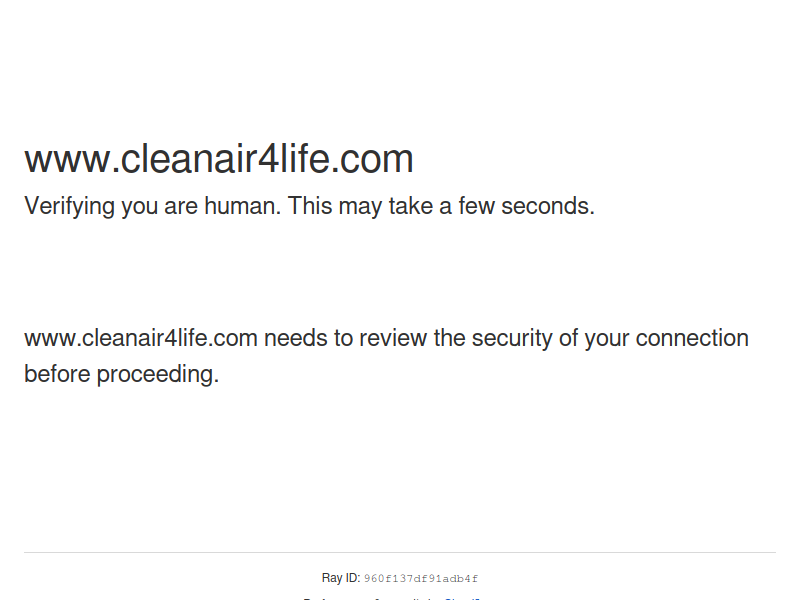Click the 'Verifying you are human' message

coord(309,206)
